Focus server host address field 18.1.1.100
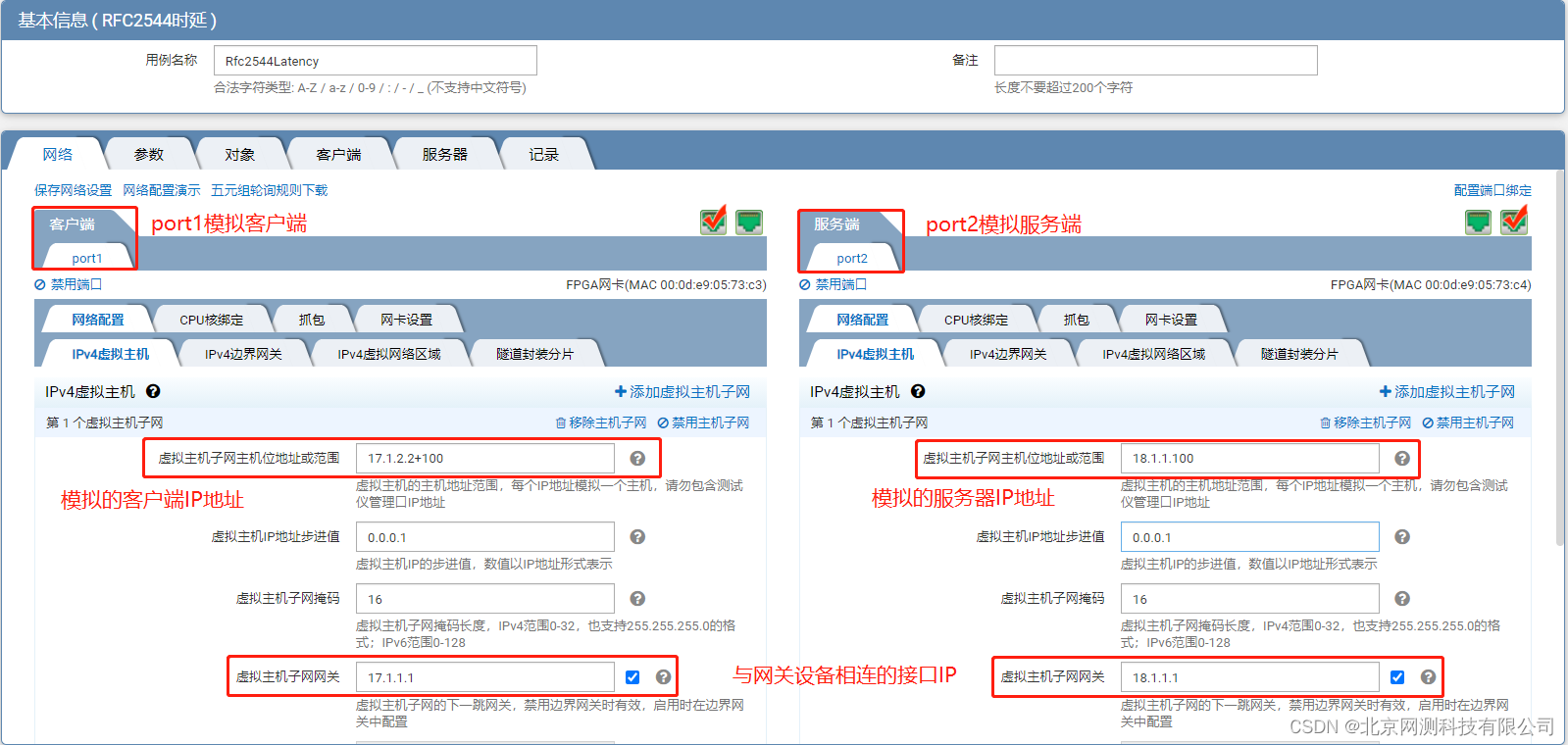The height and width of the screenshot is (745, 1568). (1250, 458)
